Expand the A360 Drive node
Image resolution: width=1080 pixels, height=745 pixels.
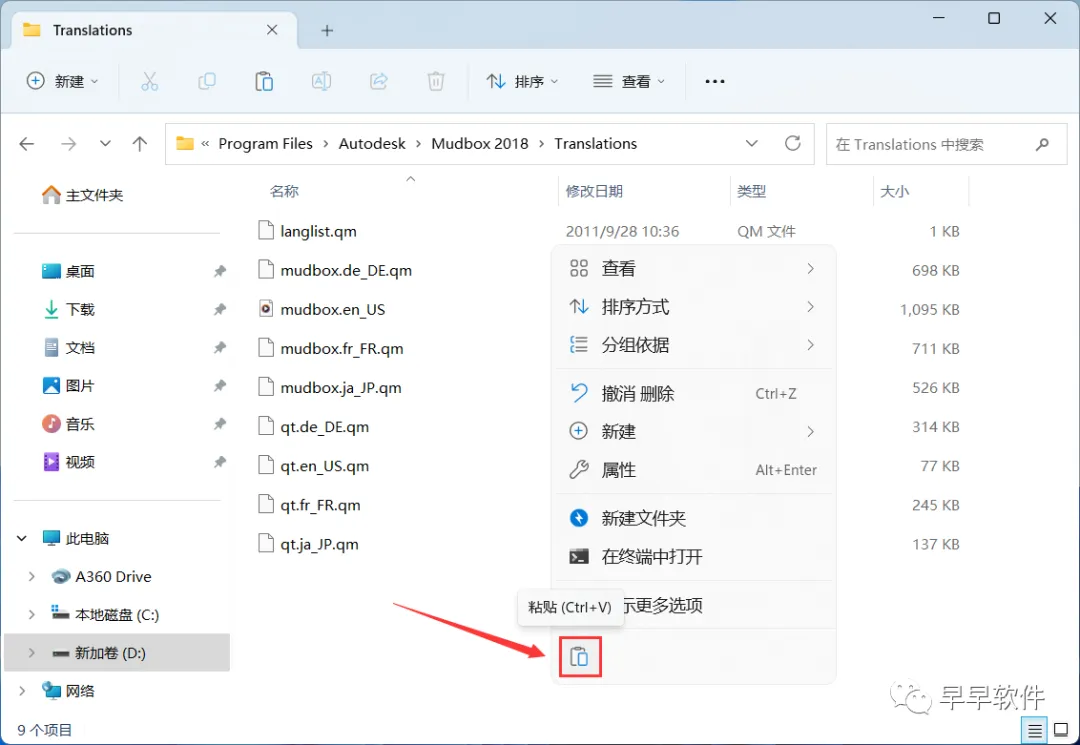click(x=32, y=577)
